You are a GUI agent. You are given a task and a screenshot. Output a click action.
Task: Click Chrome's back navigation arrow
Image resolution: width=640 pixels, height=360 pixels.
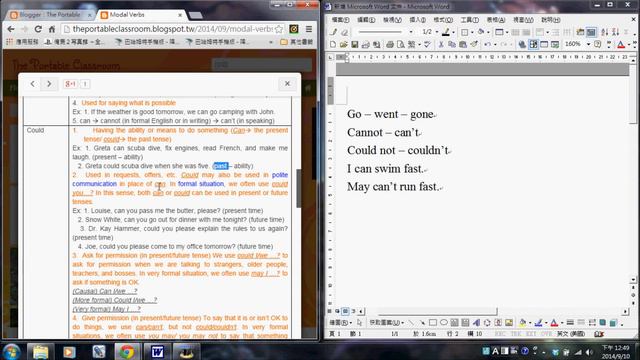click(x=11, y=29)
